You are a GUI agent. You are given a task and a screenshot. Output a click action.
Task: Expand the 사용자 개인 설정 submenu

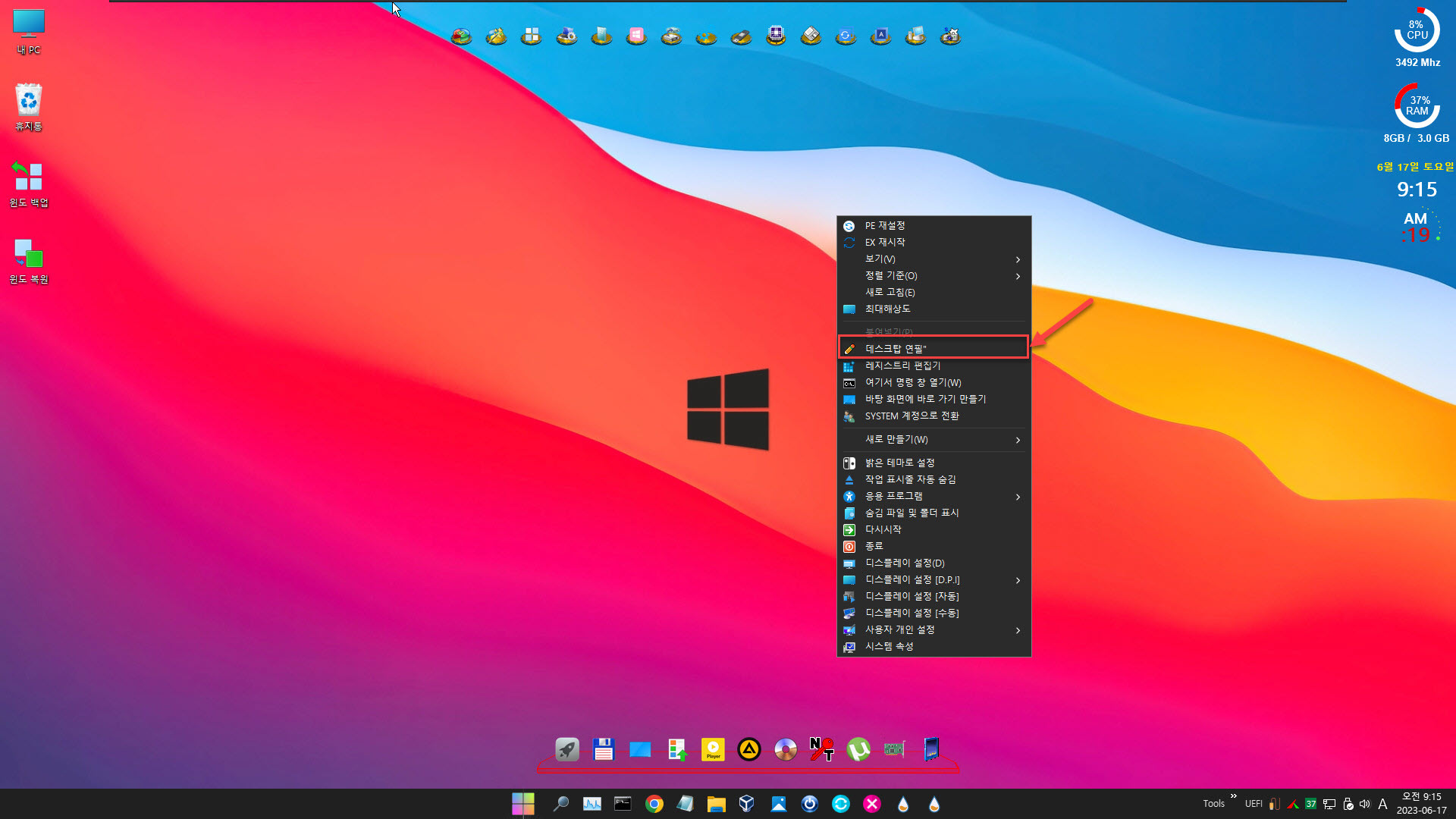tap(934, 629)
